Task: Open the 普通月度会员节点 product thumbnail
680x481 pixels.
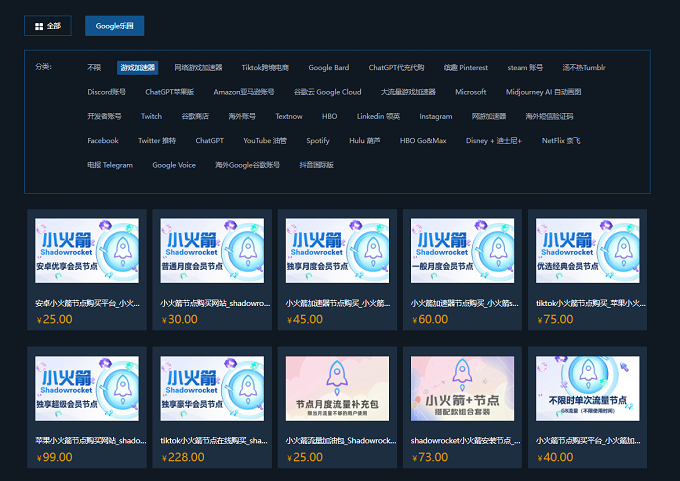Action: (212, 250)
